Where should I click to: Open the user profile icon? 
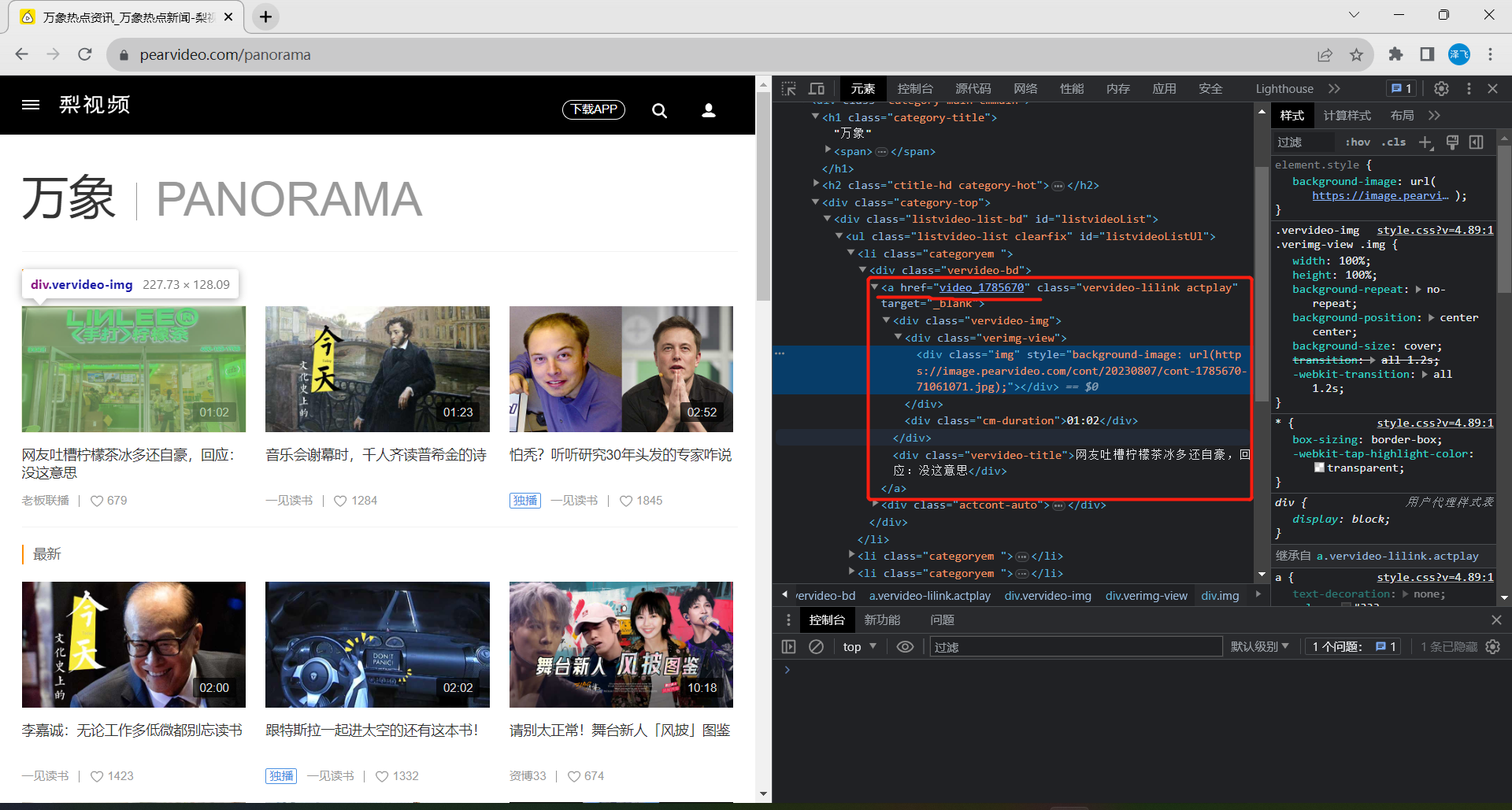[709, 110]
